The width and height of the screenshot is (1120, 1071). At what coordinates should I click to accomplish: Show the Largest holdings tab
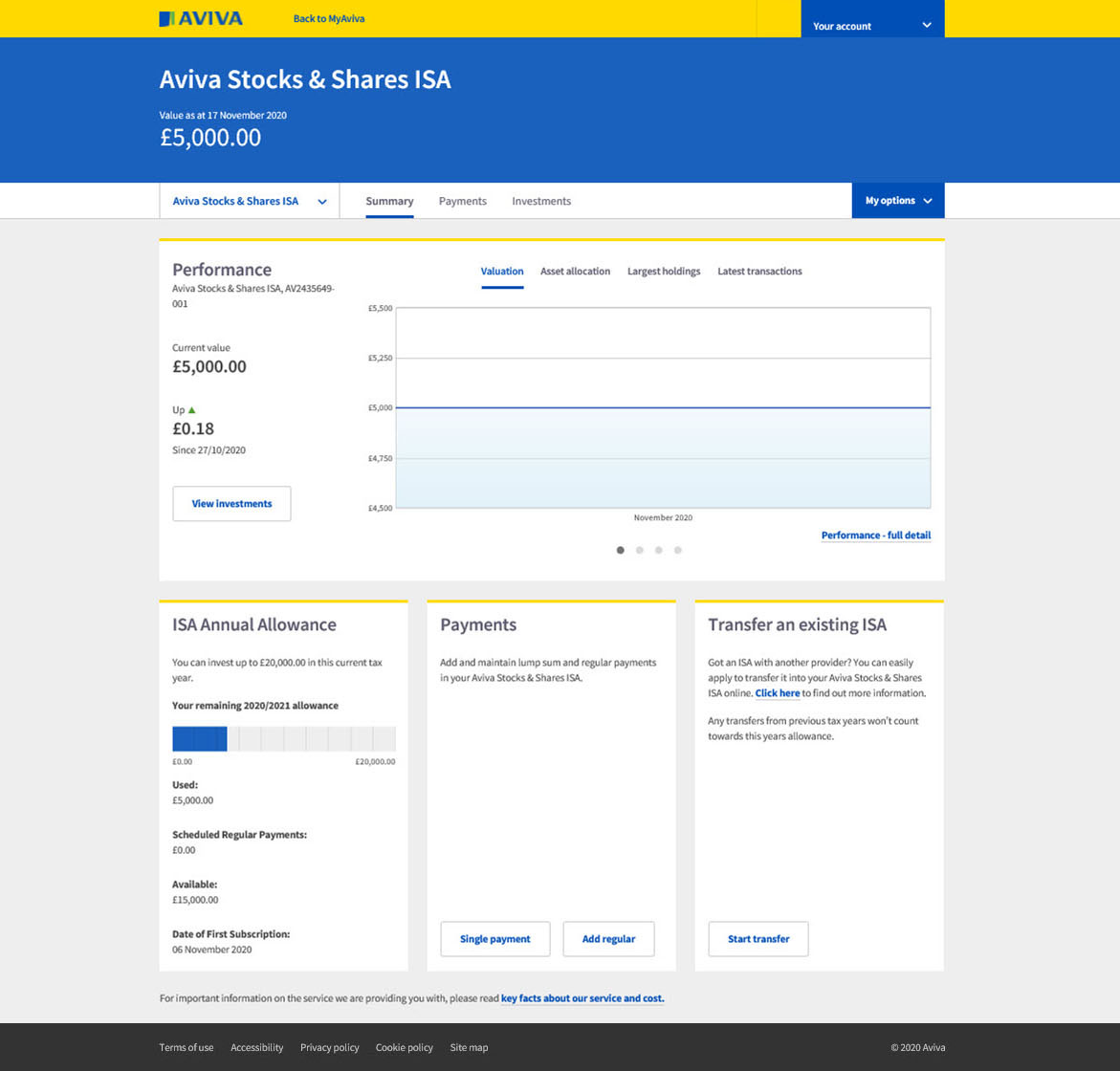tap(664, 272)
